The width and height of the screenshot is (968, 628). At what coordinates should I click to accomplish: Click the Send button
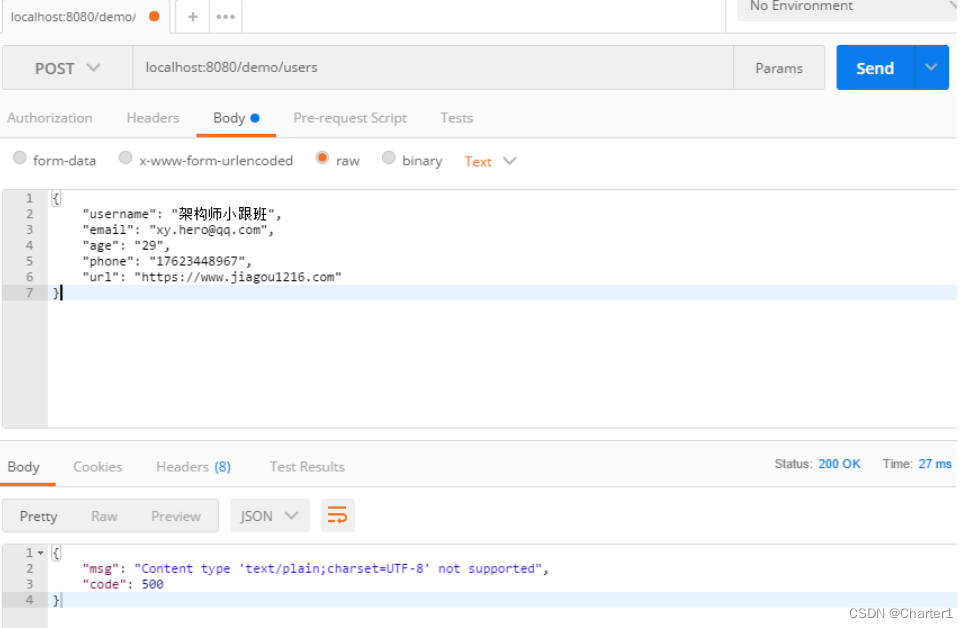874,67
